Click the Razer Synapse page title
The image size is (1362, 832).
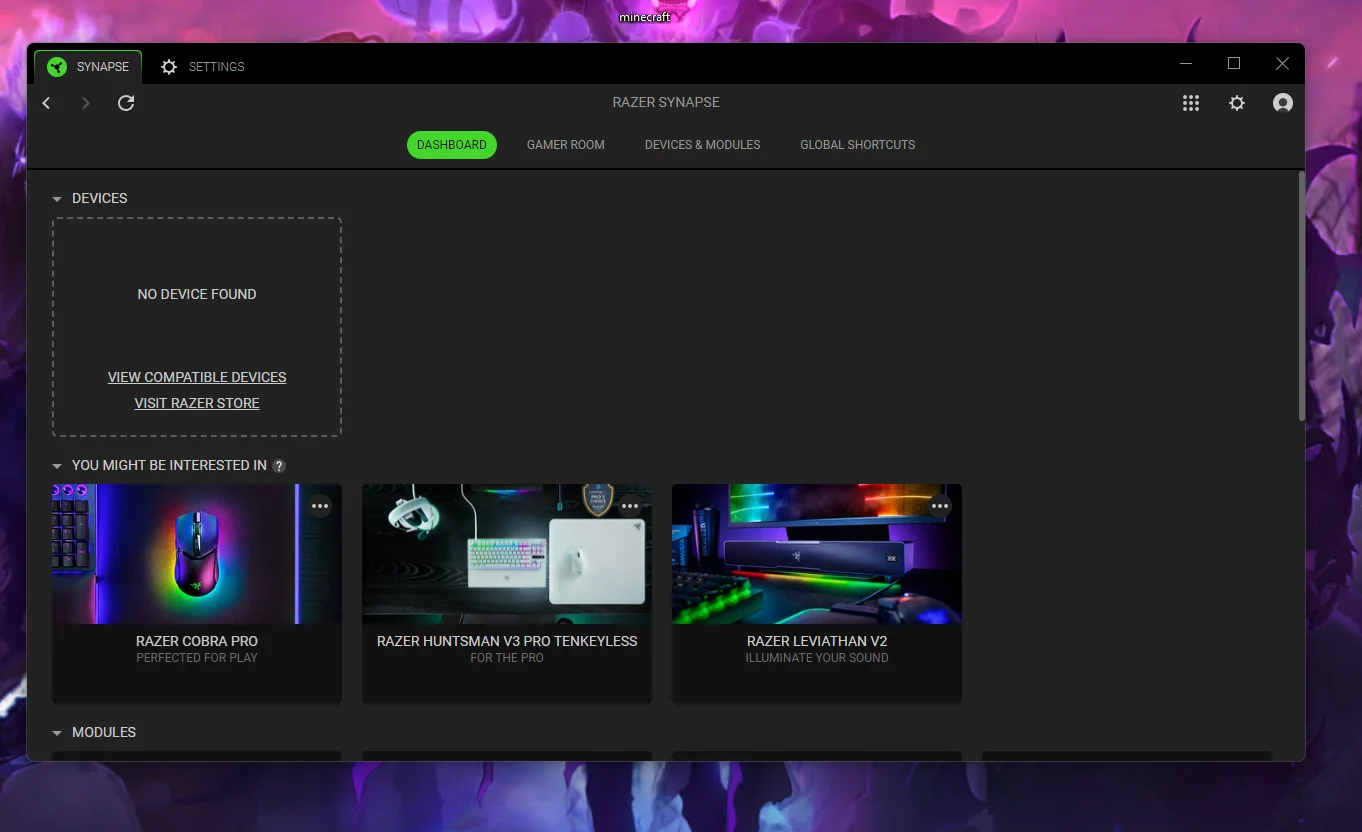[666, 102]
